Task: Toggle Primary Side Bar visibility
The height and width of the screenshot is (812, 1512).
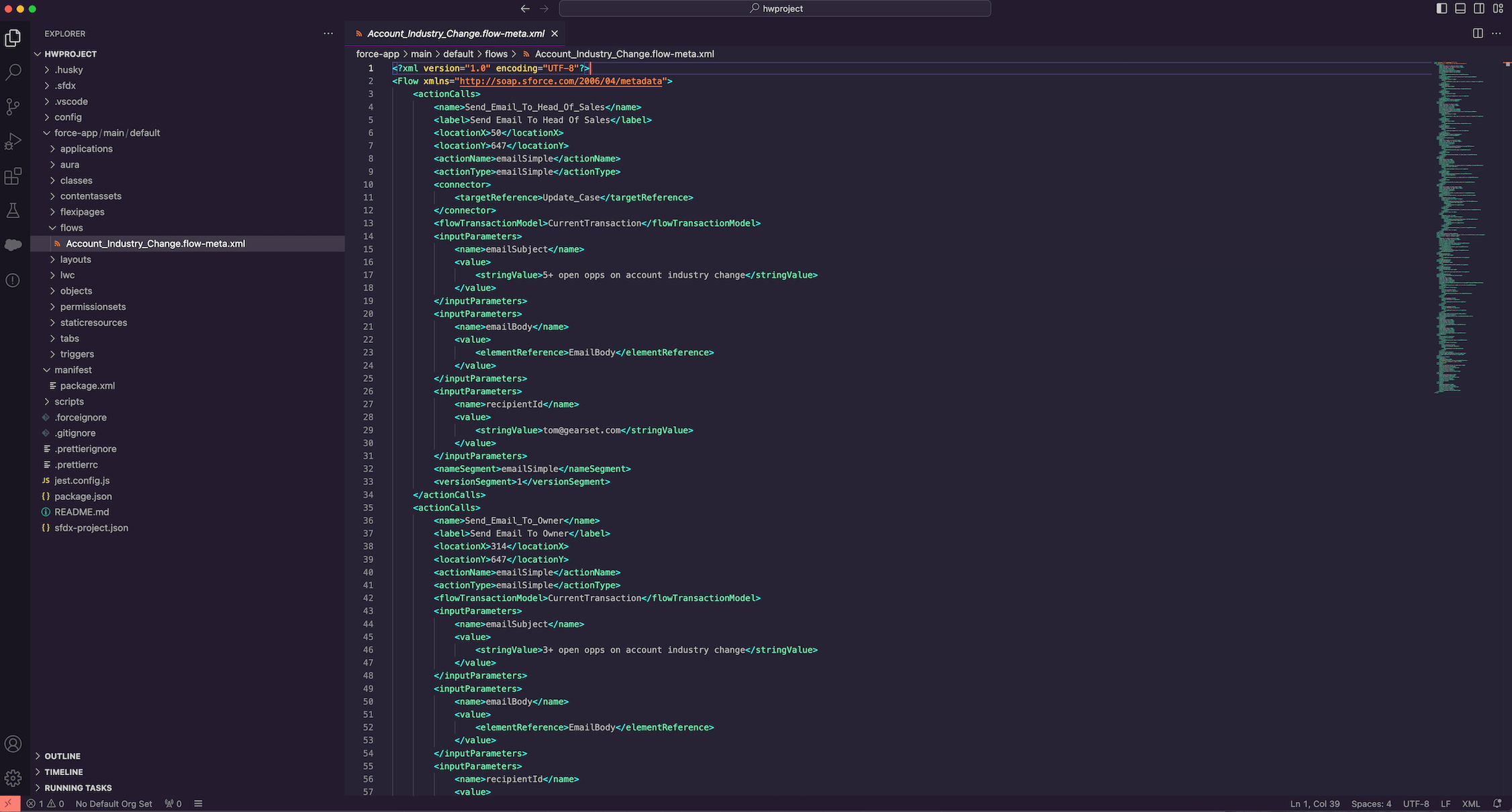Action: (1442, 9)
